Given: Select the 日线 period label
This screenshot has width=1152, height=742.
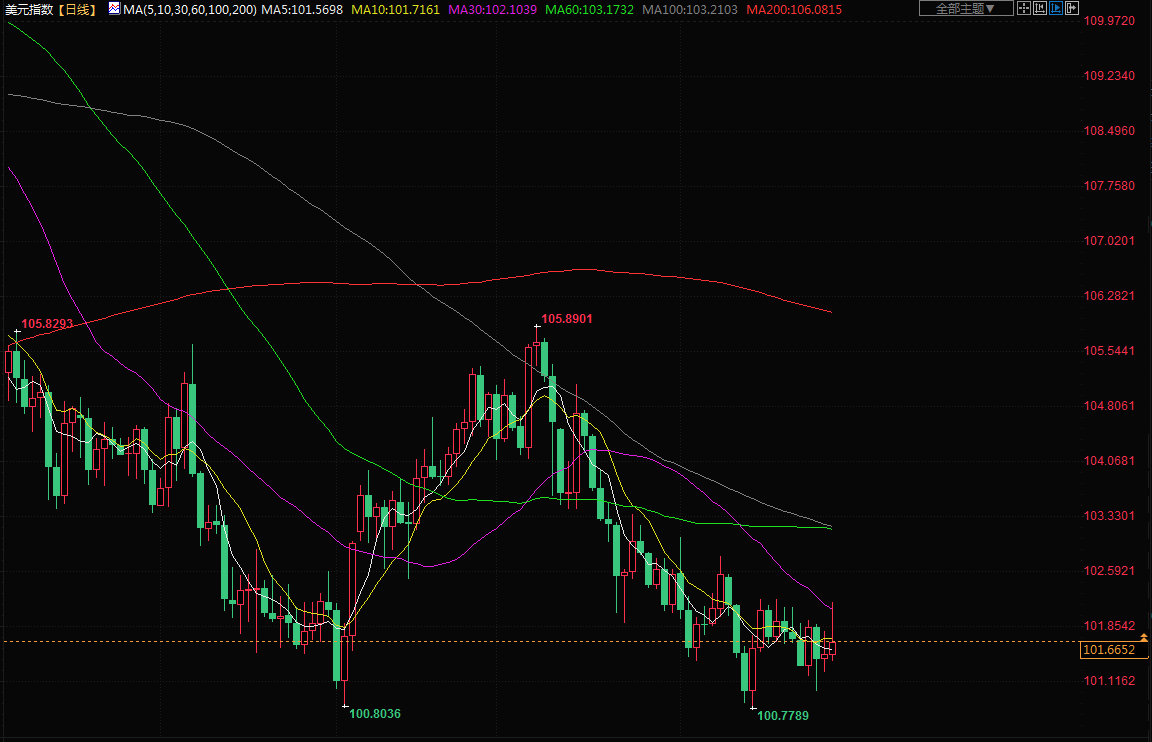Looking at the screenshot, I should (77, 9).
